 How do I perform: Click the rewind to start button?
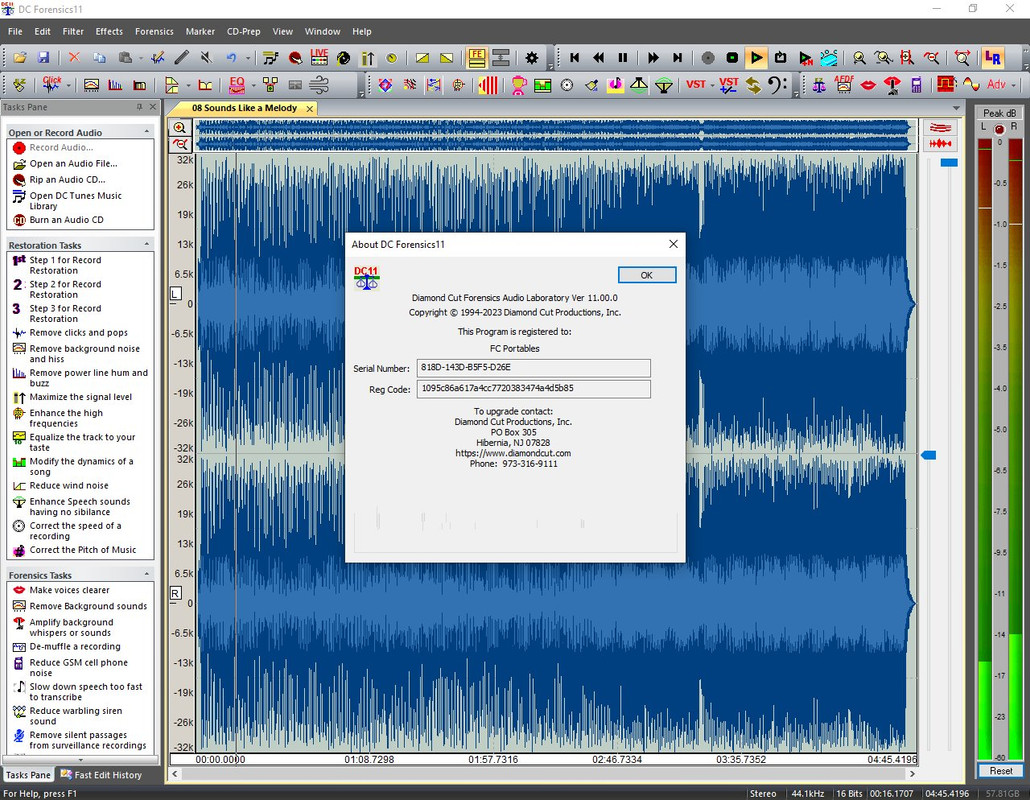pos(575,58)
